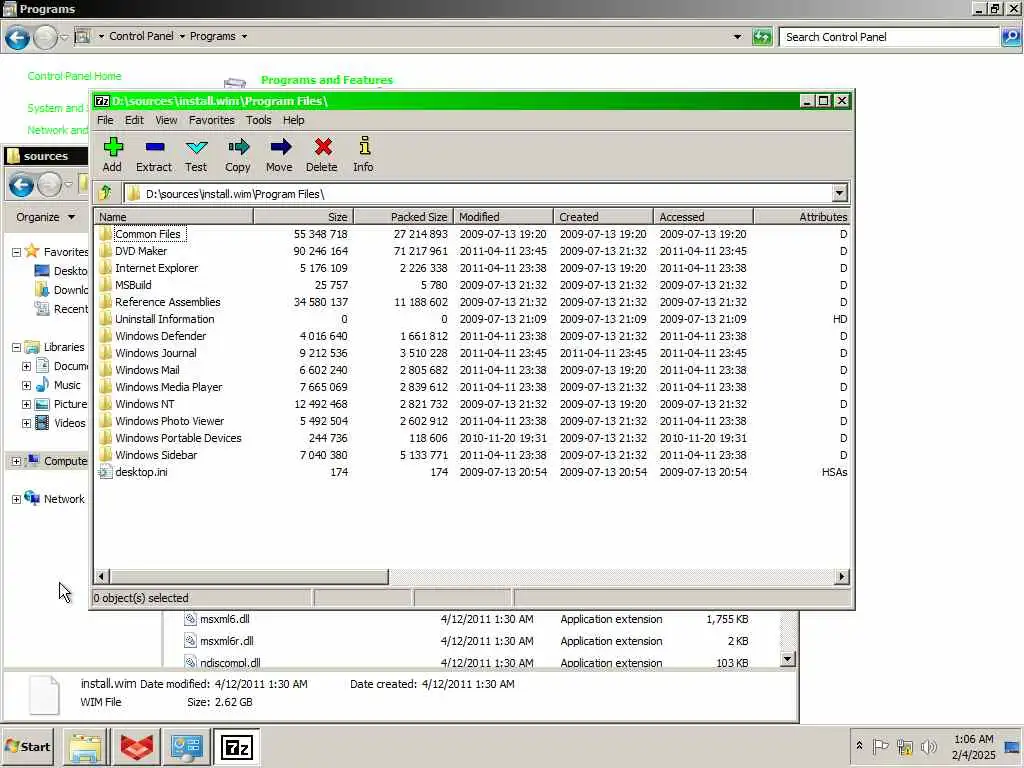Expand the Music library node
This screenshot has height=768, width=1024.
point(26,385)
